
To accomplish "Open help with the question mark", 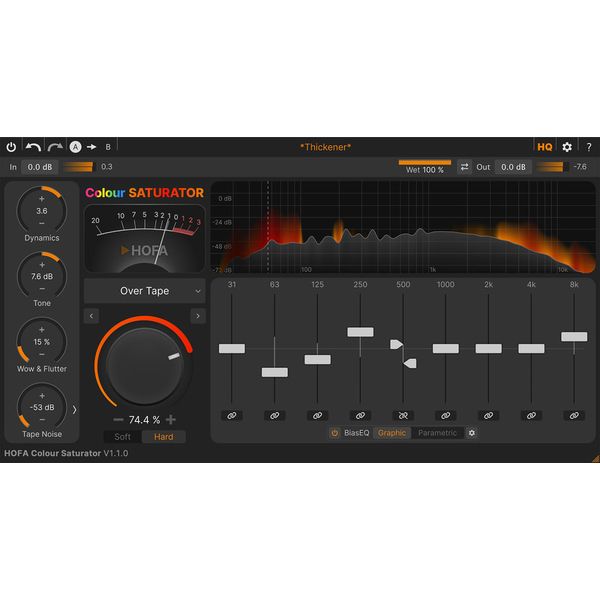I will pos(589,147).
